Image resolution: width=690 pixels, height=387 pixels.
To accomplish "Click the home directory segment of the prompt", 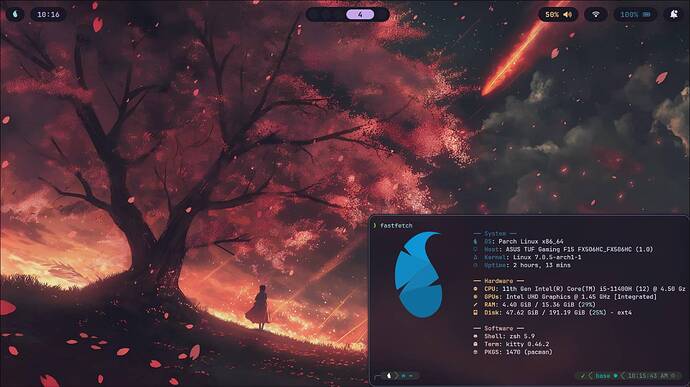I will point(407,376).
